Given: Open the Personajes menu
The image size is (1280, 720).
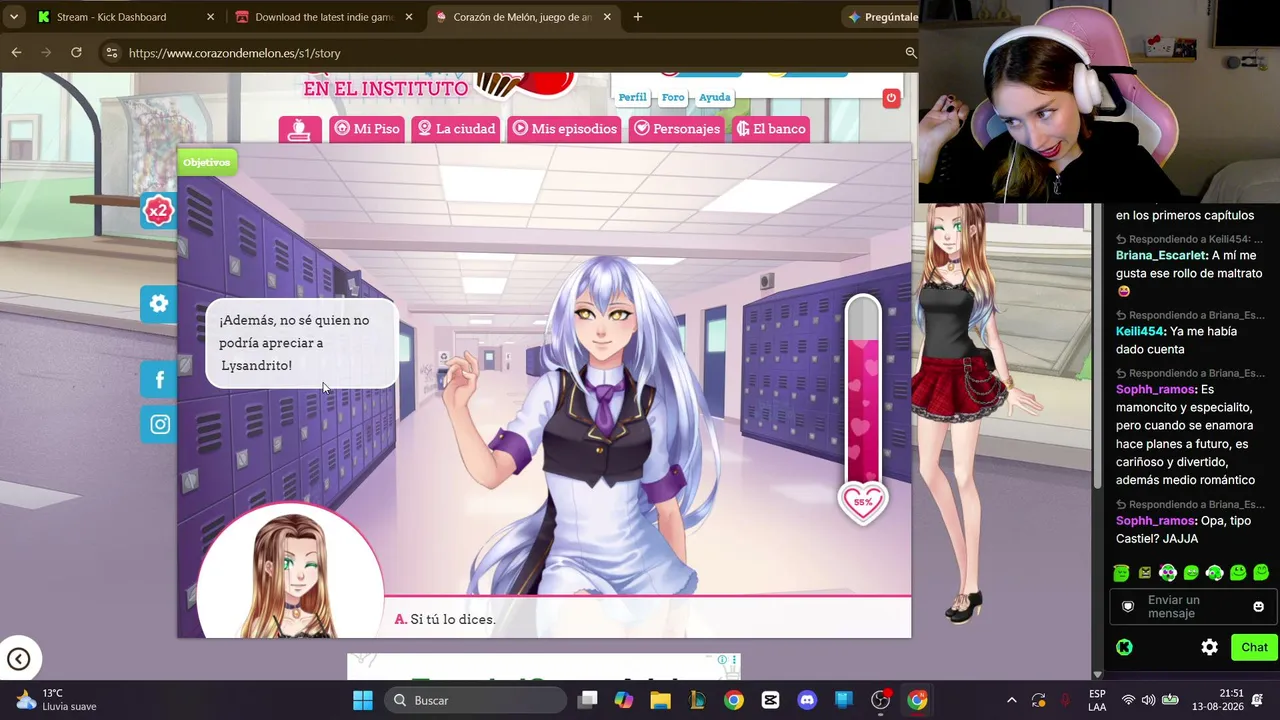Looking at the screenshot, I should click(x=677, y=129).
